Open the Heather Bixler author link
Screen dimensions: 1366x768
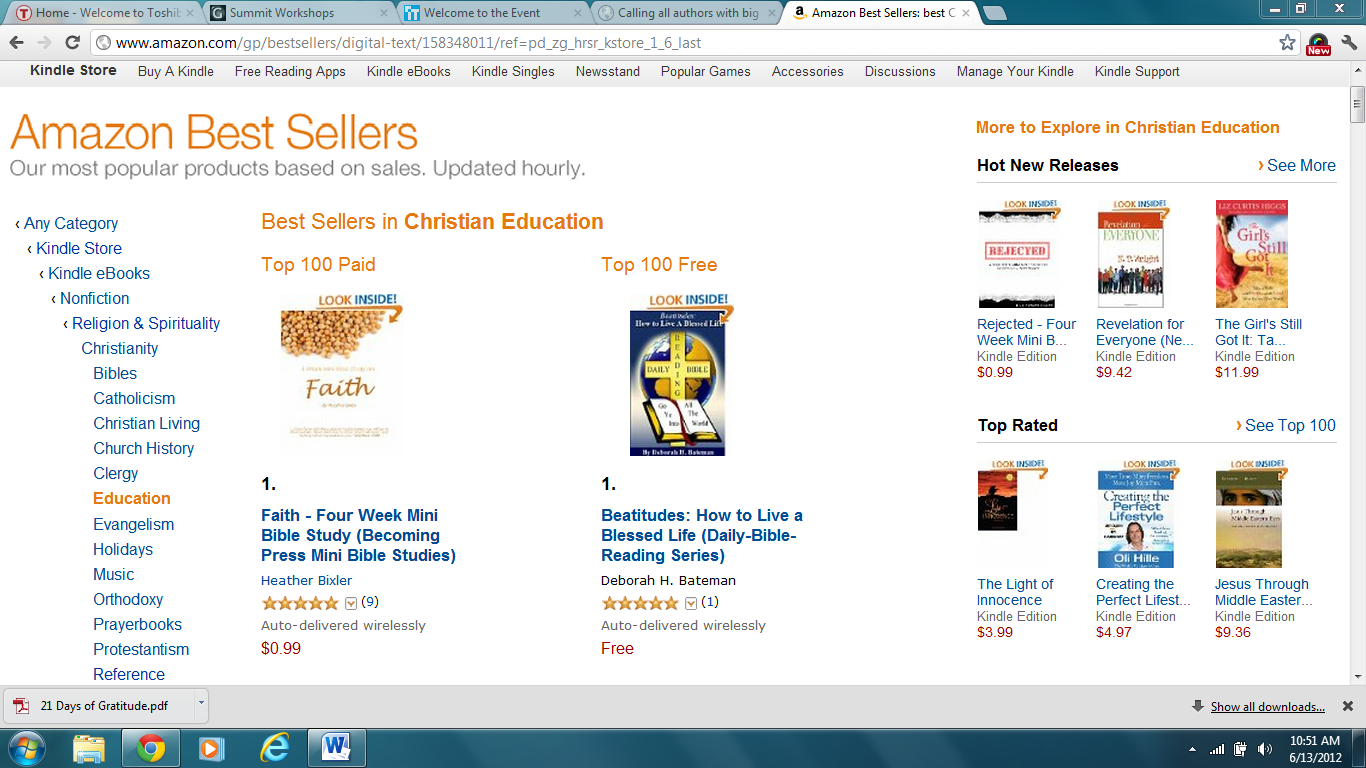coord(306,581)
